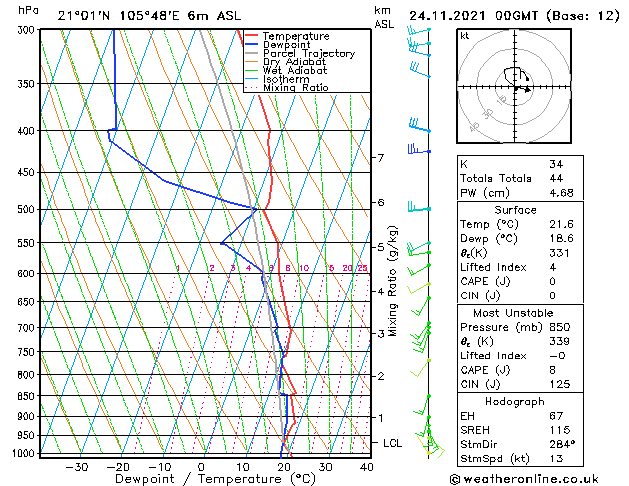The width and height of the screenshot is (629, 486).
Task: Click the 850 hPa pressure axis label
Action: coord(28,396)
